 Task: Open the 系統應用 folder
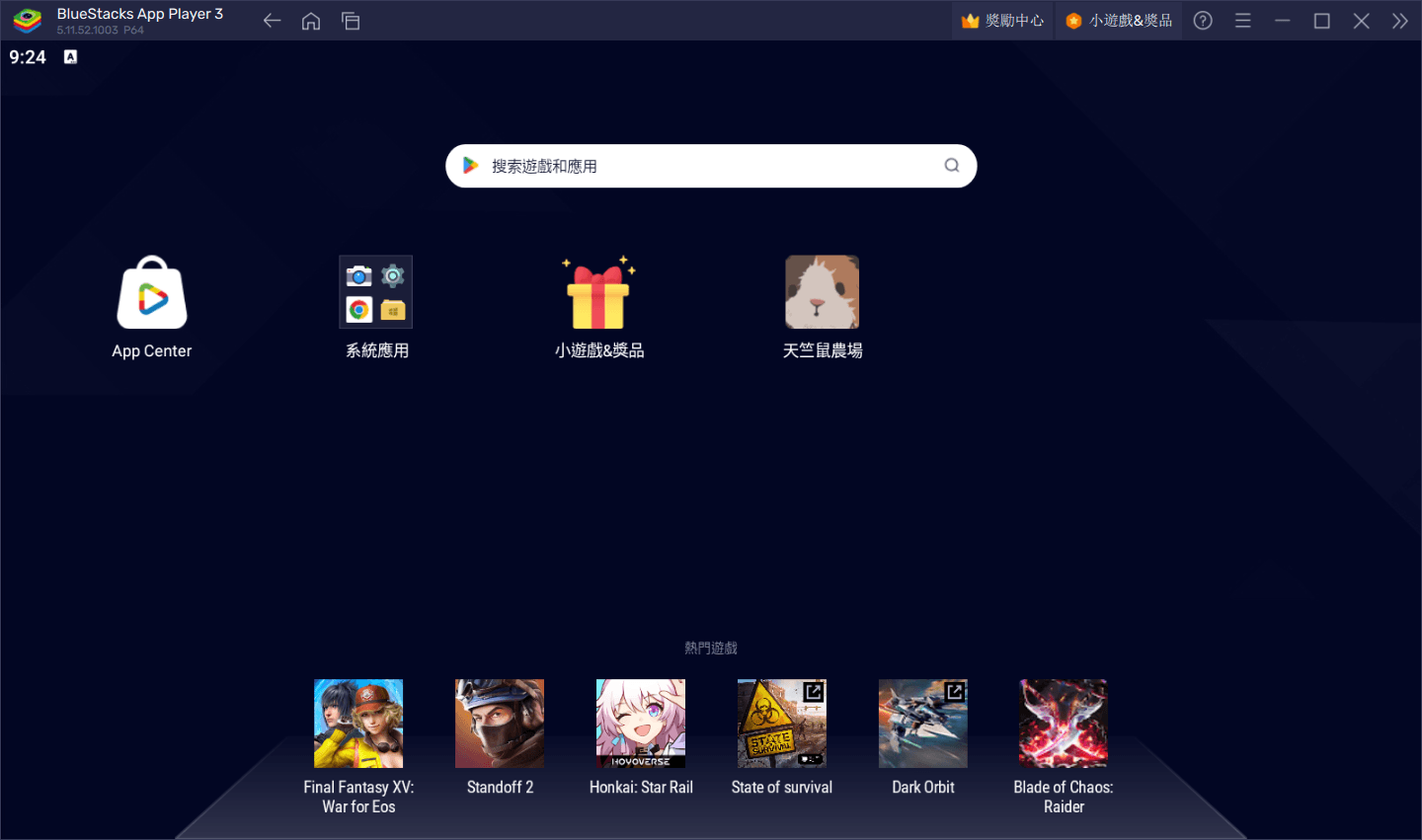(376, 292)
